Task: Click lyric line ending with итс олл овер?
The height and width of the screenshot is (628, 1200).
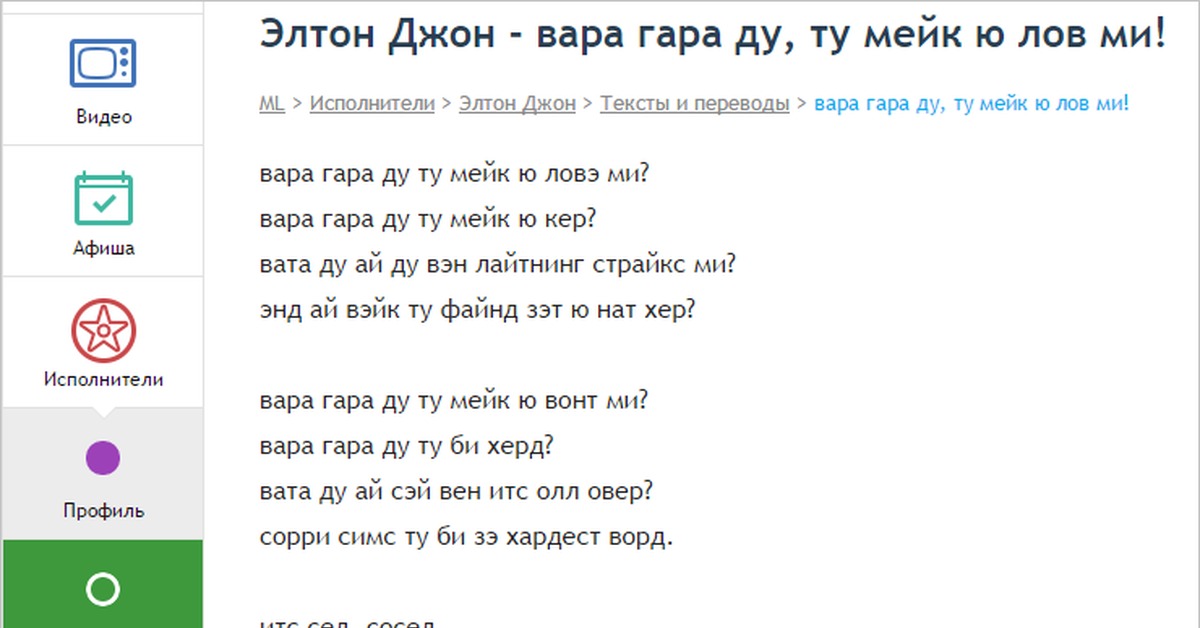Action: tap(456, 492)
